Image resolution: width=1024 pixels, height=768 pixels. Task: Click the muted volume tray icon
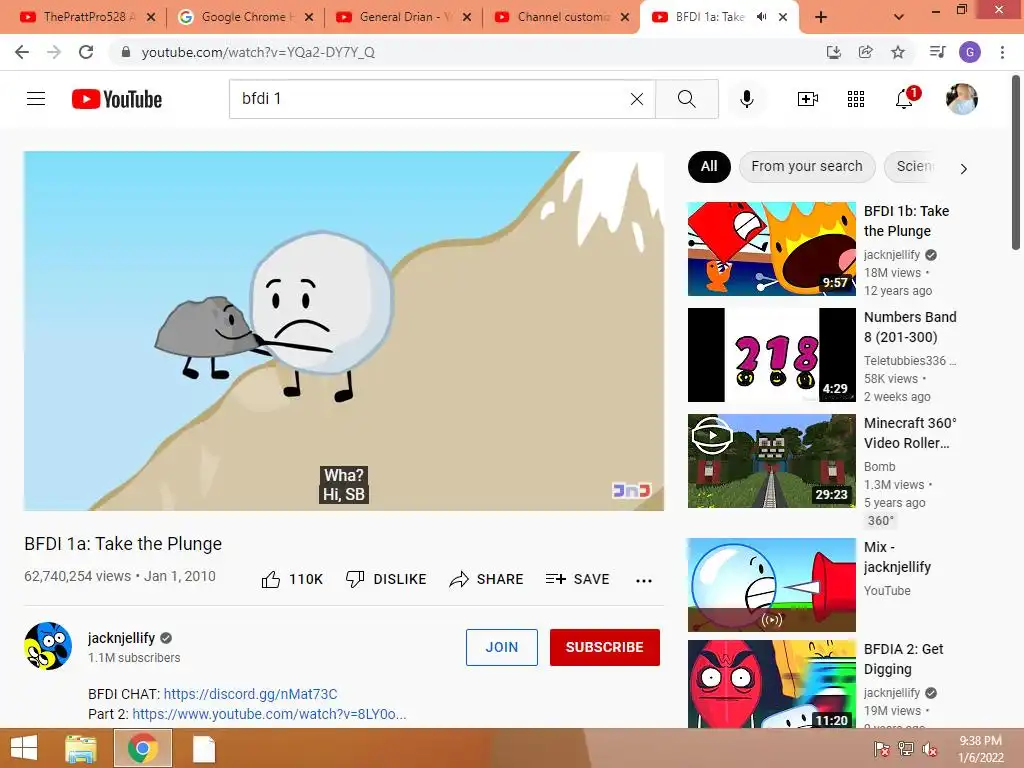(929, 749)
